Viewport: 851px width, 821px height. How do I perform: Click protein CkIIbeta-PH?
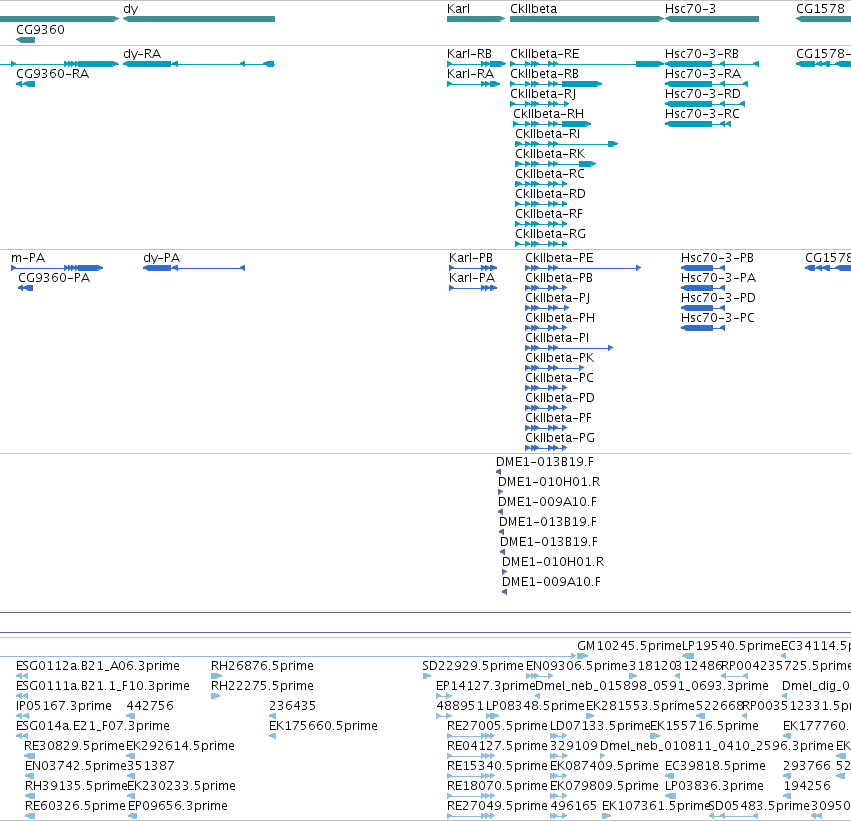tap(546, 328)
